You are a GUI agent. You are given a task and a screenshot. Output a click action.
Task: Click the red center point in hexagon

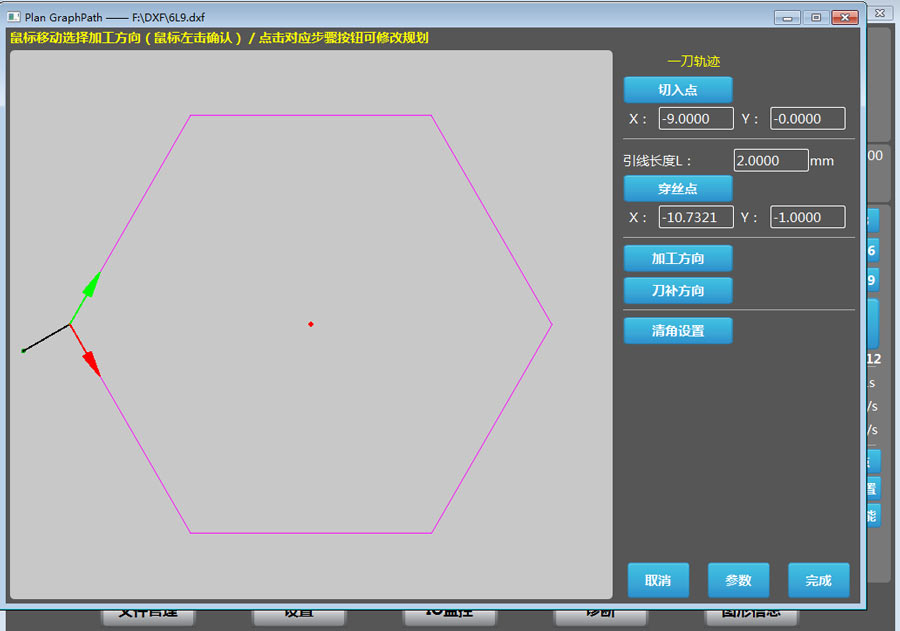pos(311,324)
